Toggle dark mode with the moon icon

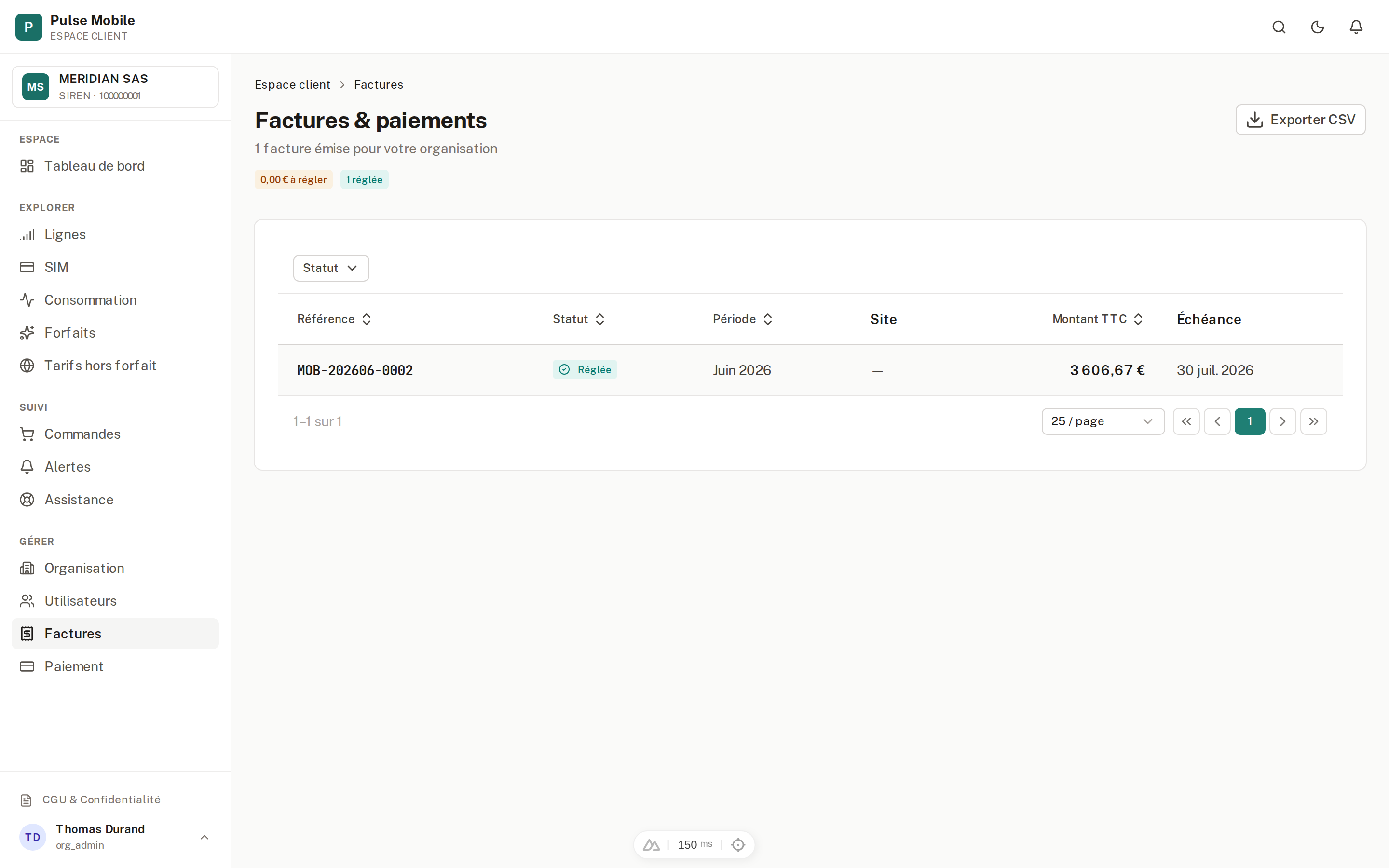point(1317,27)
